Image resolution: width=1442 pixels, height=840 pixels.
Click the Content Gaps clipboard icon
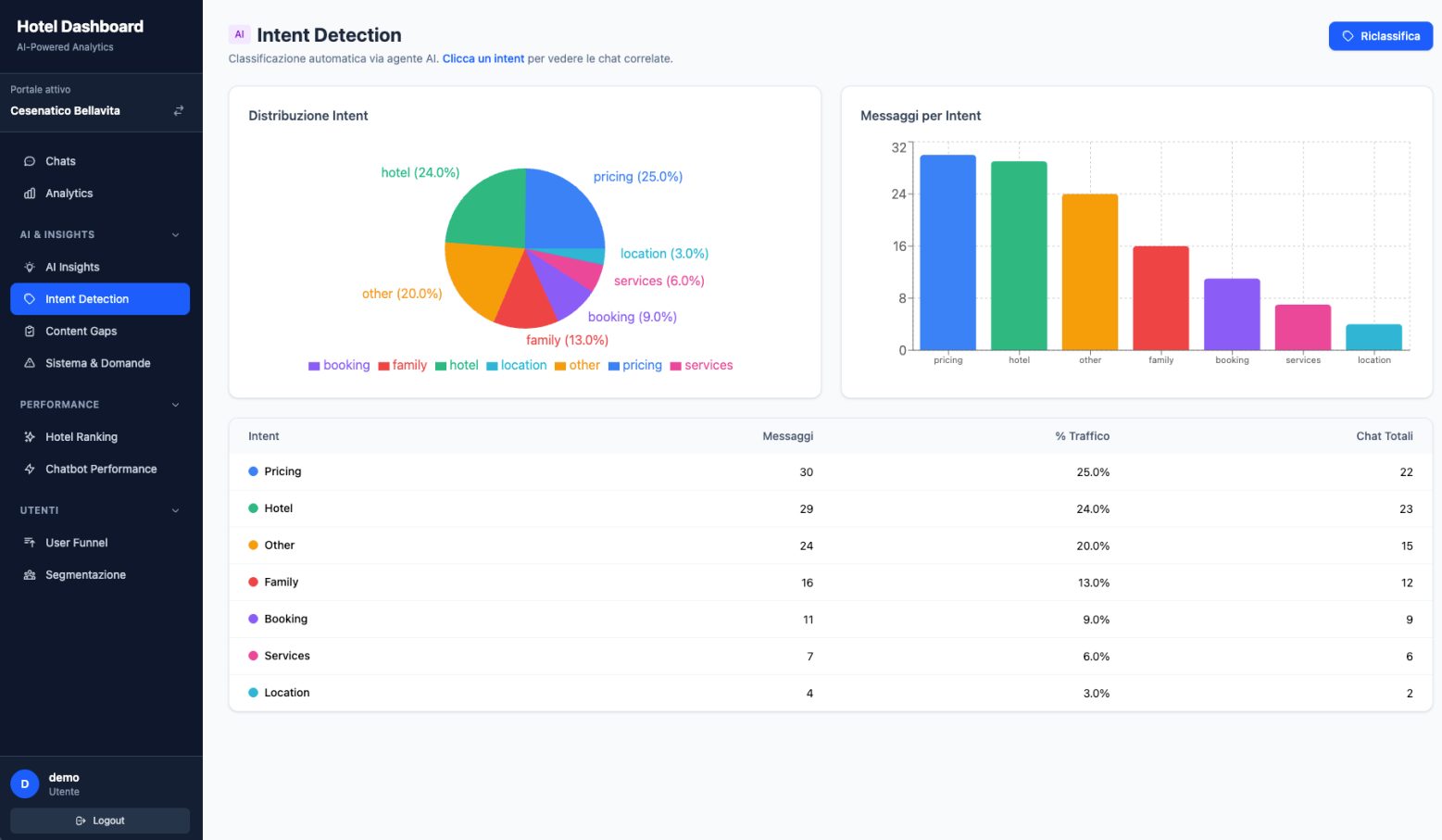click(30, 332)
